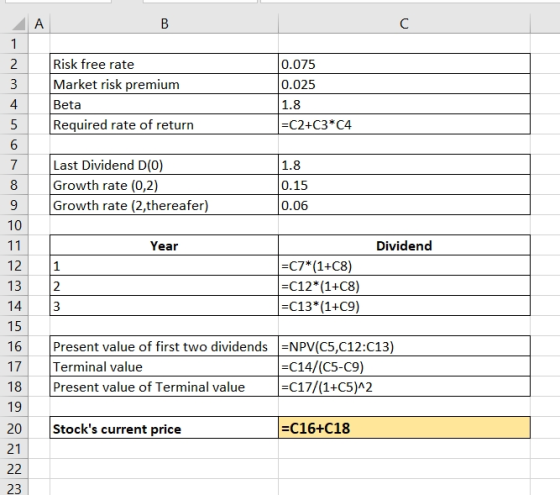The height and width of the screenshot is (495, 560).
Task: Click the 'Beta' label cell
Action: [164, 104]
